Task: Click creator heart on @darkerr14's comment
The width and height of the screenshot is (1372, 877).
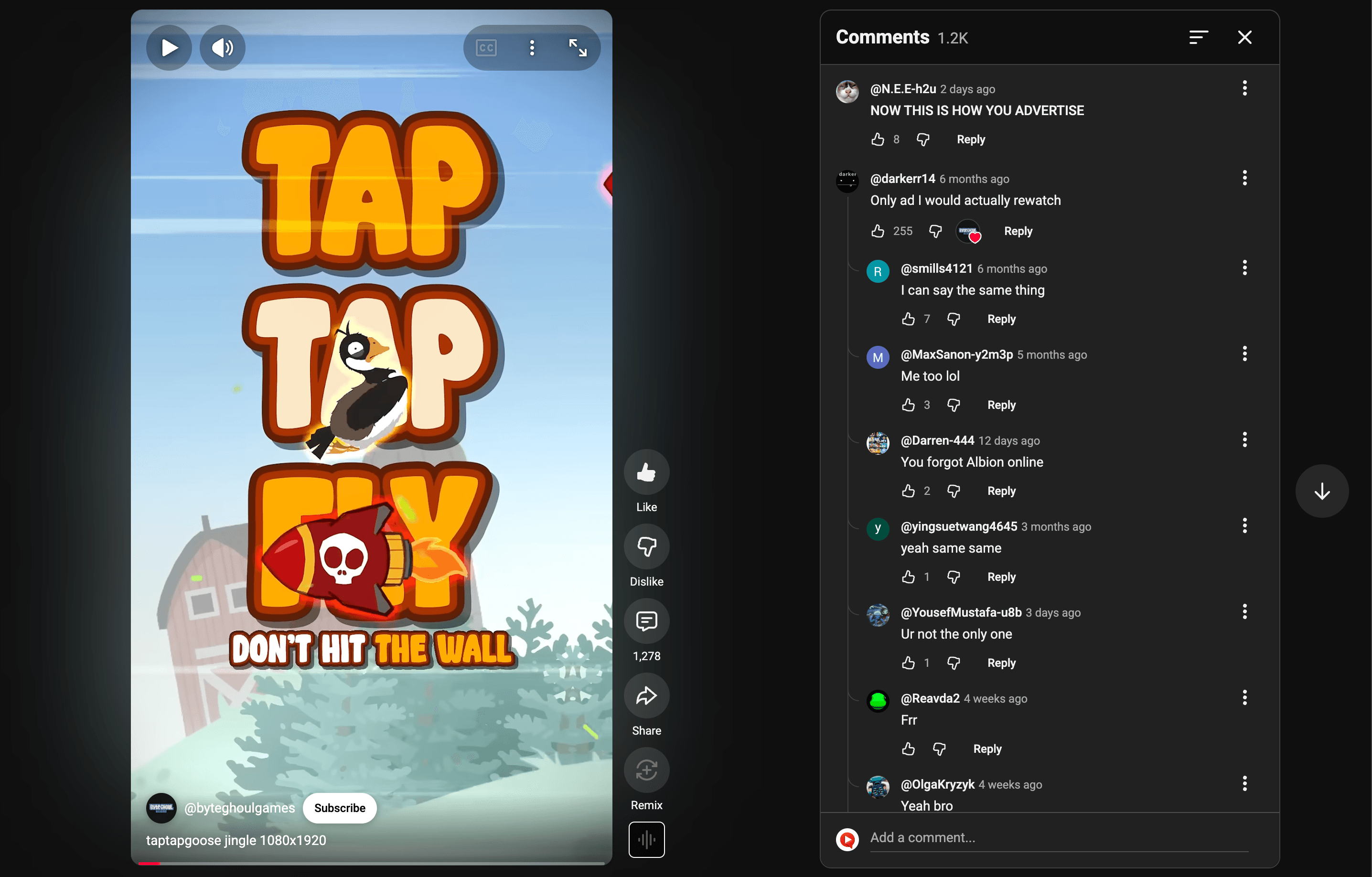Action: [968, 231]
